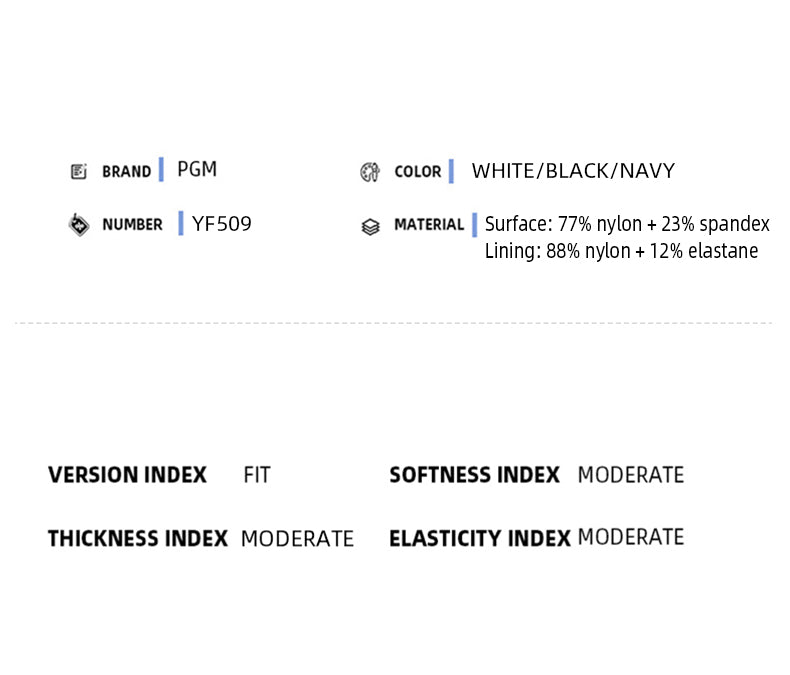Image resolution: width=790 pixels, height=675 pixels.
Task: Click the SOFTNESS INDEX heading
Action: [474, 475]
